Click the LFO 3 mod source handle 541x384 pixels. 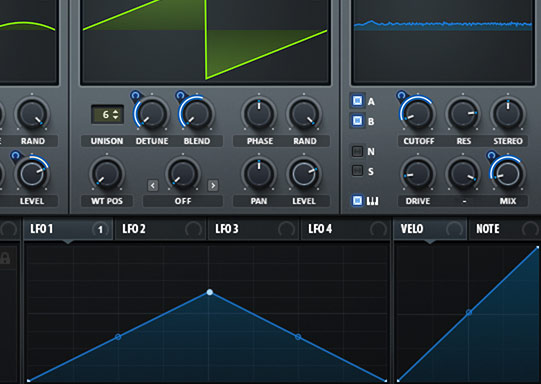[x=286, y=229]
